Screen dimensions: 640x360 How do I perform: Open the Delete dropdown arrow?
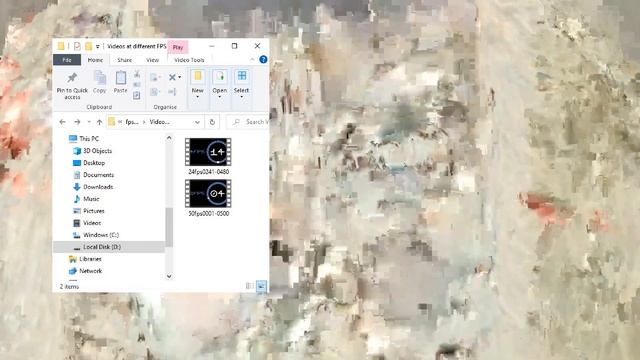pos(180,77)
